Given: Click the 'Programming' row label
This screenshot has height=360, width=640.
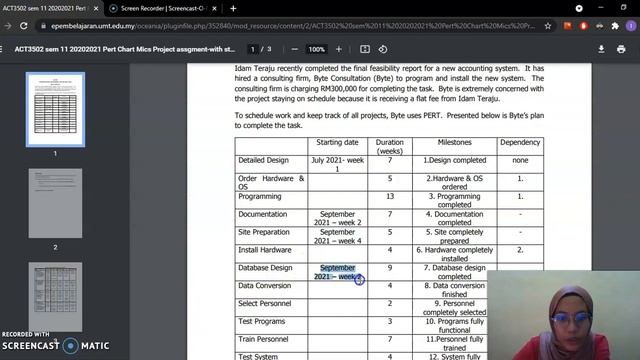Looking at the screenshot, I should (x=260, y=196).
